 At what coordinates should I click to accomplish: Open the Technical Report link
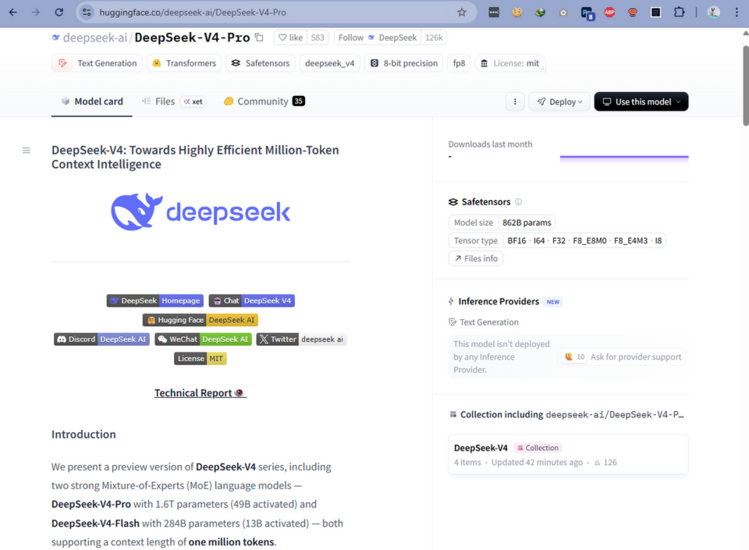click(199, 393)
